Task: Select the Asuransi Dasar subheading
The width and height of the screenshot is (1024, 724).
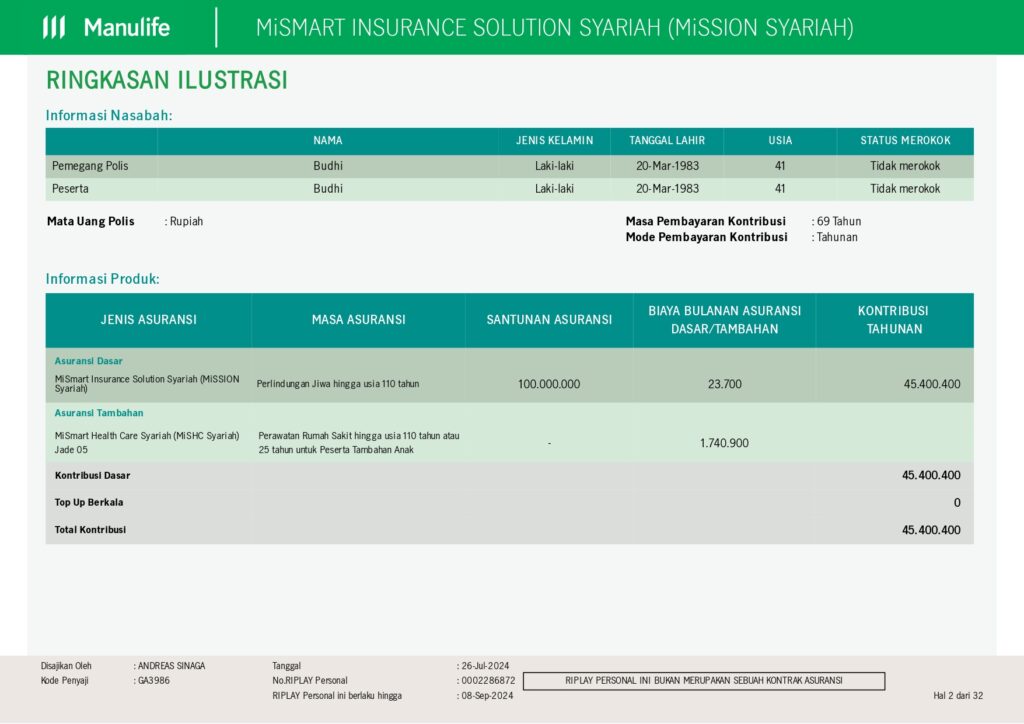Action: (89, 361)
